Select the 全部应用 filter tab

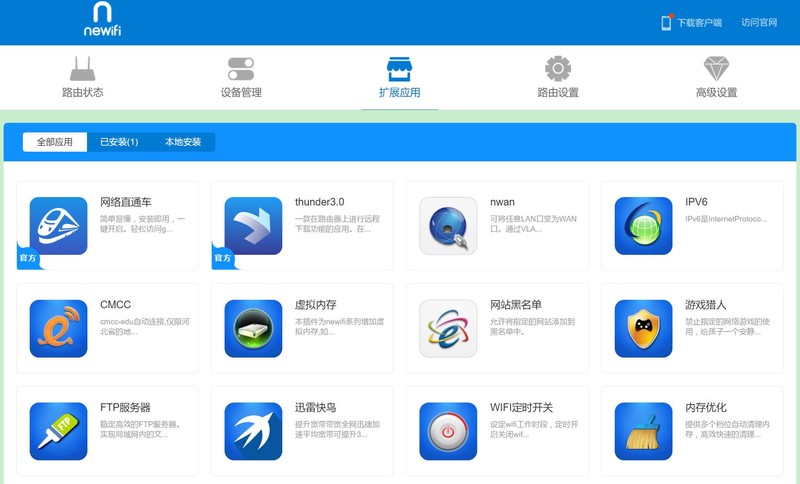click(x=55, y=142)
